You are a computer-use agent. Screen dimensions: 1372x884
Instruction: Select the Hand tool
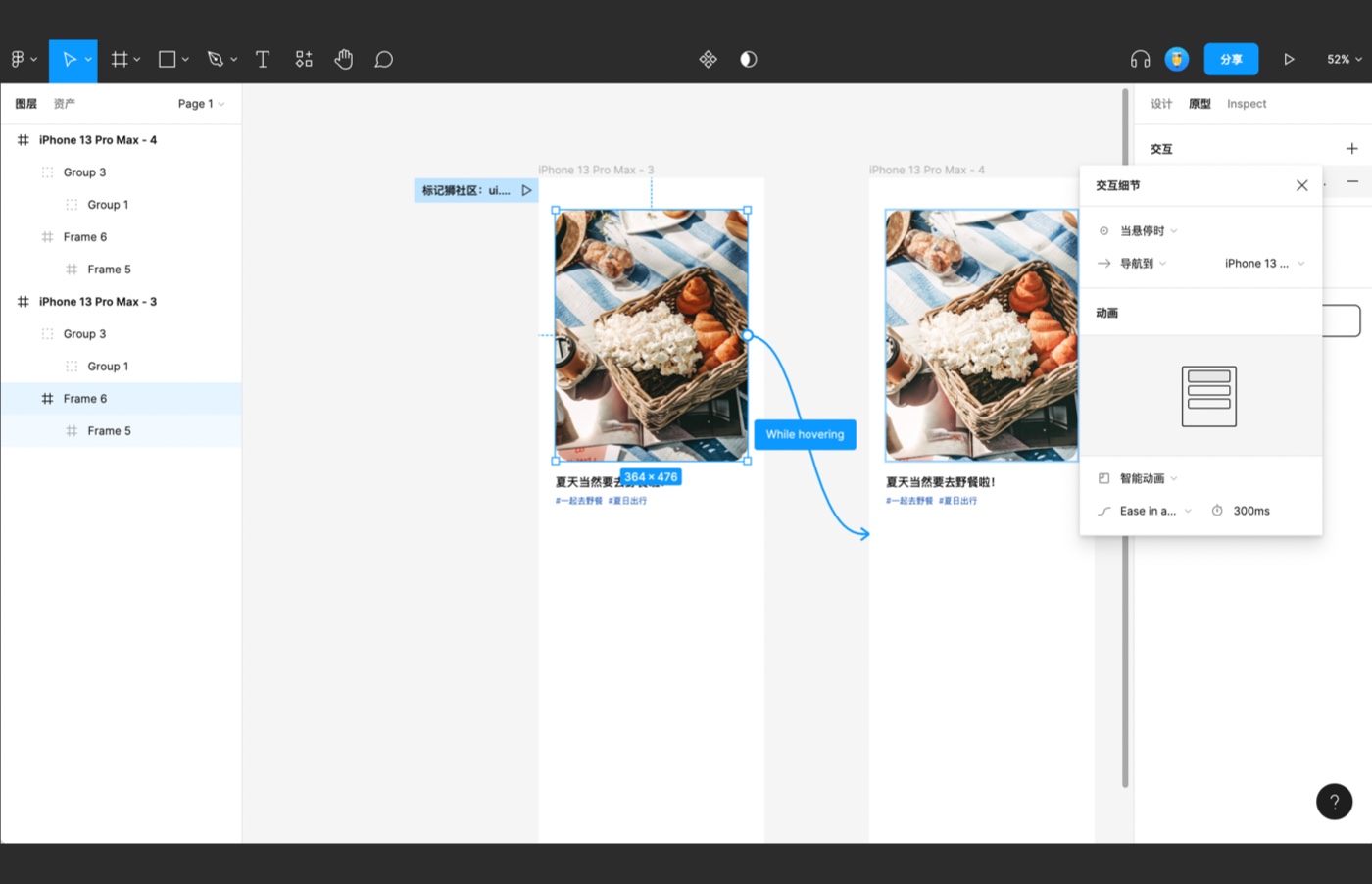click(343, 60)
